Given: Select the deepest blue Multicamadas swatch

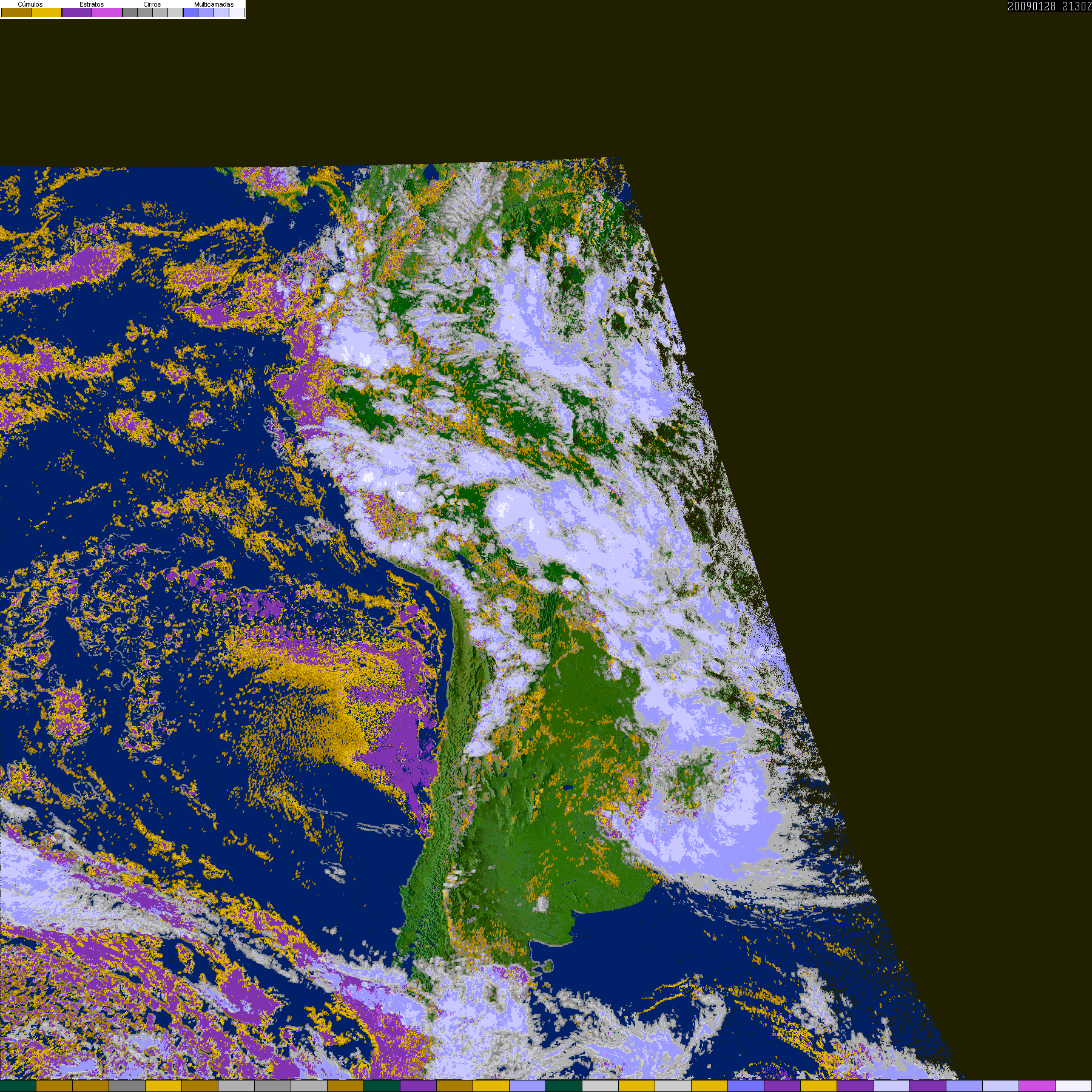Looking at the screenshot, I should coord(190,12).
